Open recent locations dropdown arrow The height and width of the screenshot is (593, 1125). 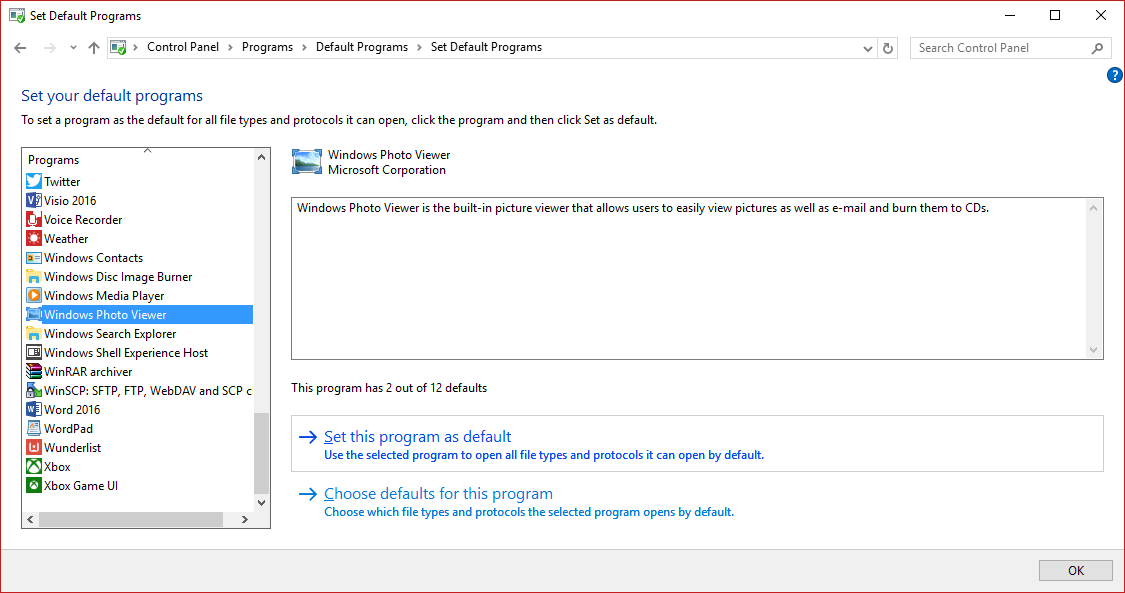coord(73,48)
